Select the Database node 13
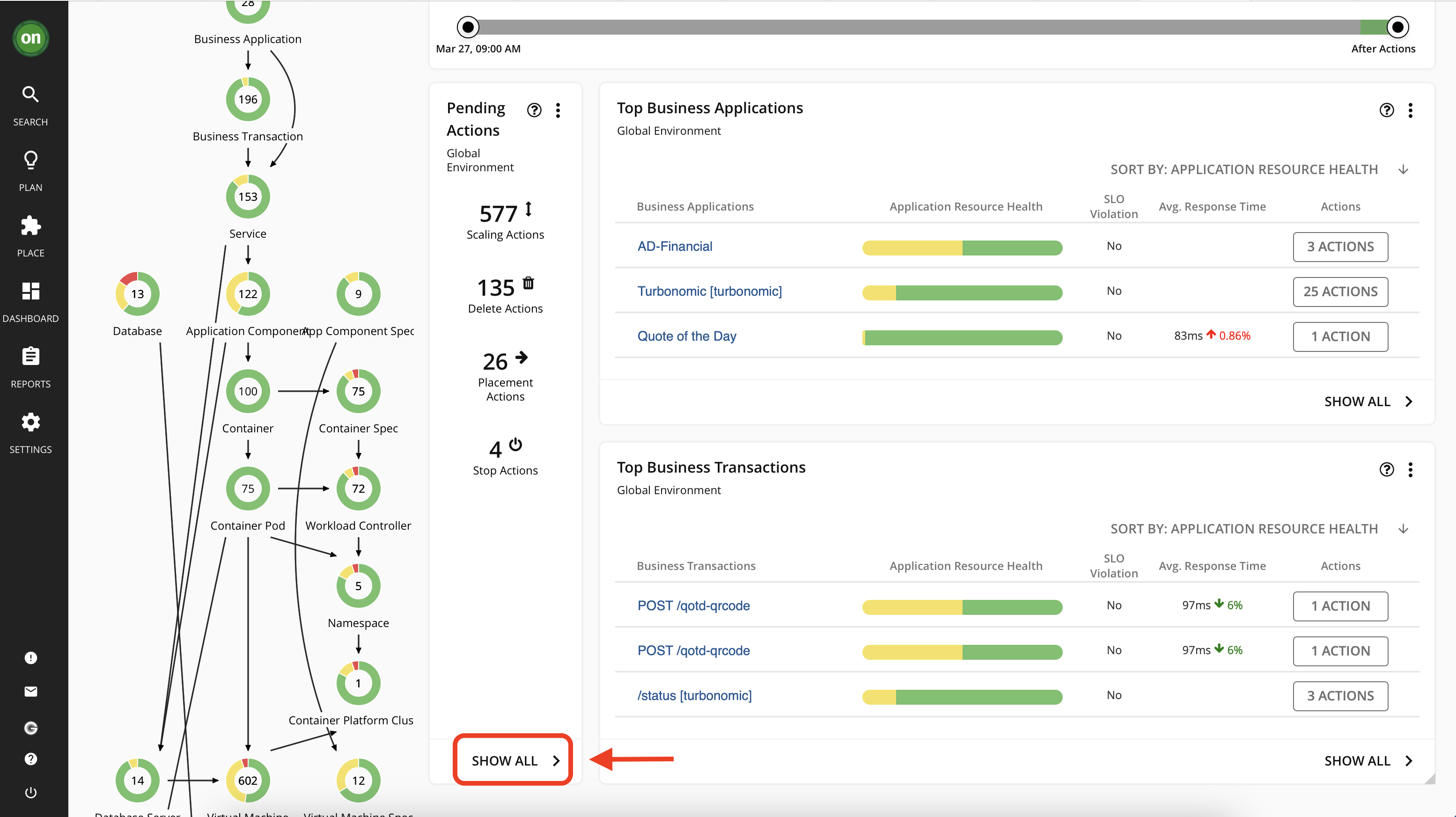 [x=137, y=294]
